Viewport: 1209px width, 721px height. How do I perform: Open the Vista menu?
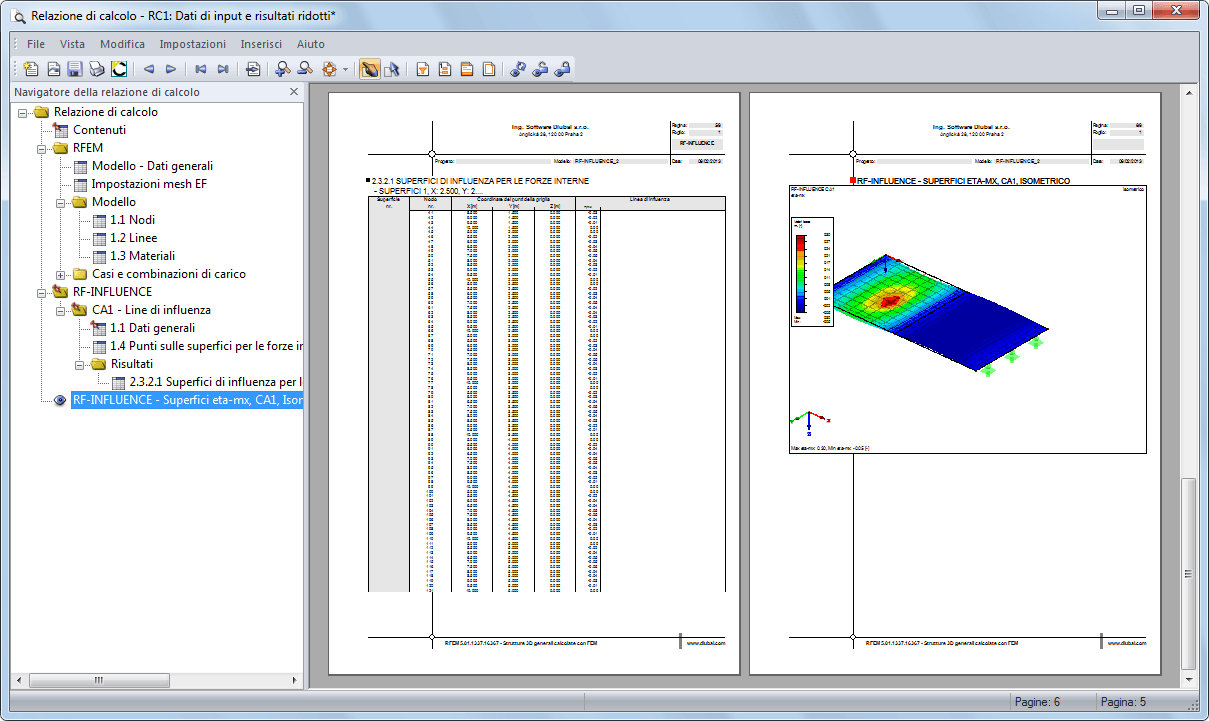click(x=72, y=44)
